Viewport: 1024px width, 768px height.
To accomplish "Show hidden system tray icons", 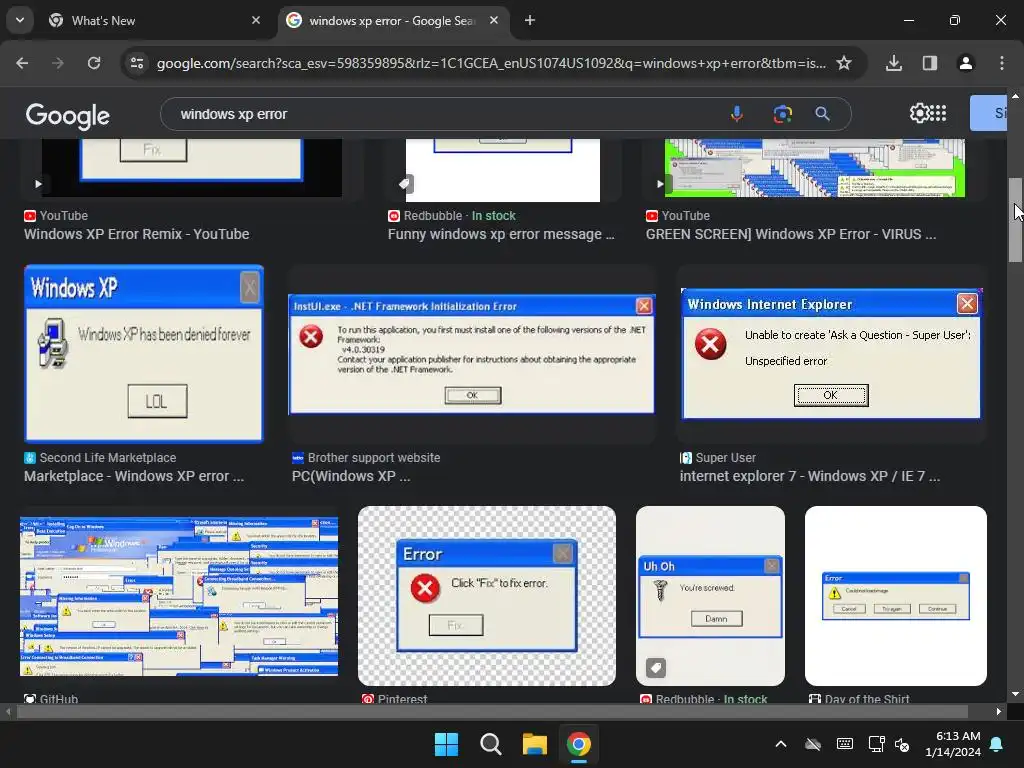I will tap(781, 744).
